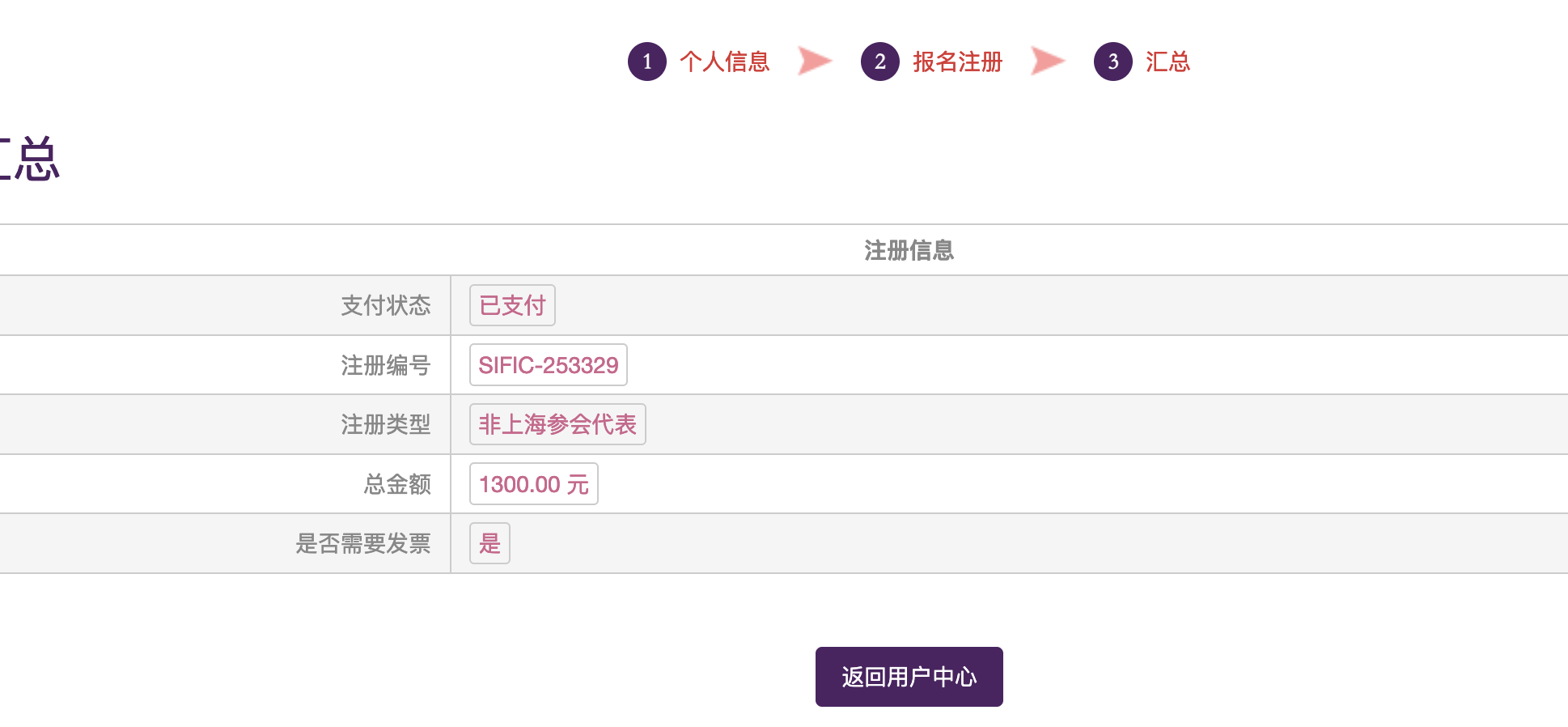Click the 注册类型 row label
This screenshot has height=727, width=1568.
tap(385, 424)
